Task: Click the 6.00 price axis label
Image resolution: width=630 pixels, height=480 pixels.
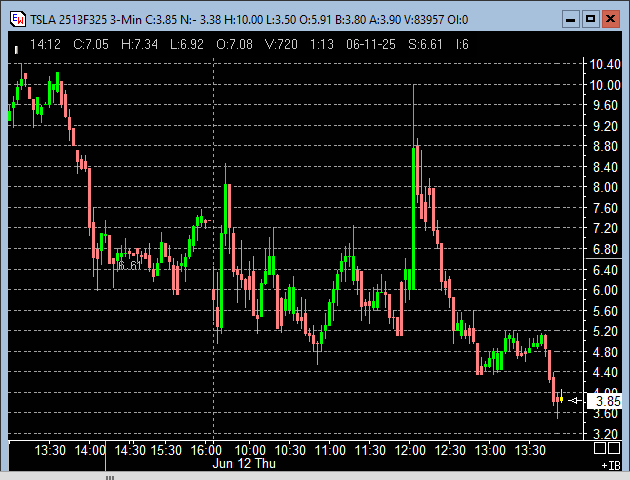Action: (x=605, y=290)
